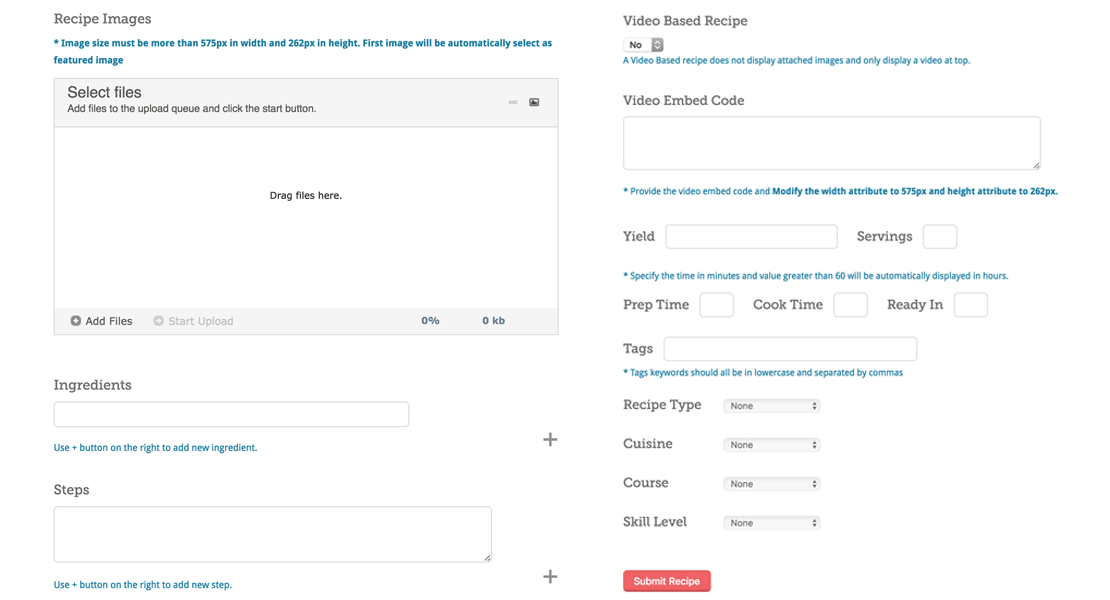Click the Tags input field
Screen dimensions: 1110x600
click(x=790, y=349)
